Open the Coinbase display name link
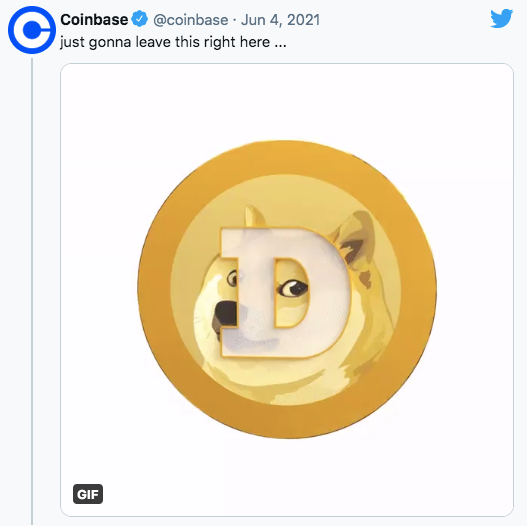Screen dimensions: 527x526 pos(94,19)
